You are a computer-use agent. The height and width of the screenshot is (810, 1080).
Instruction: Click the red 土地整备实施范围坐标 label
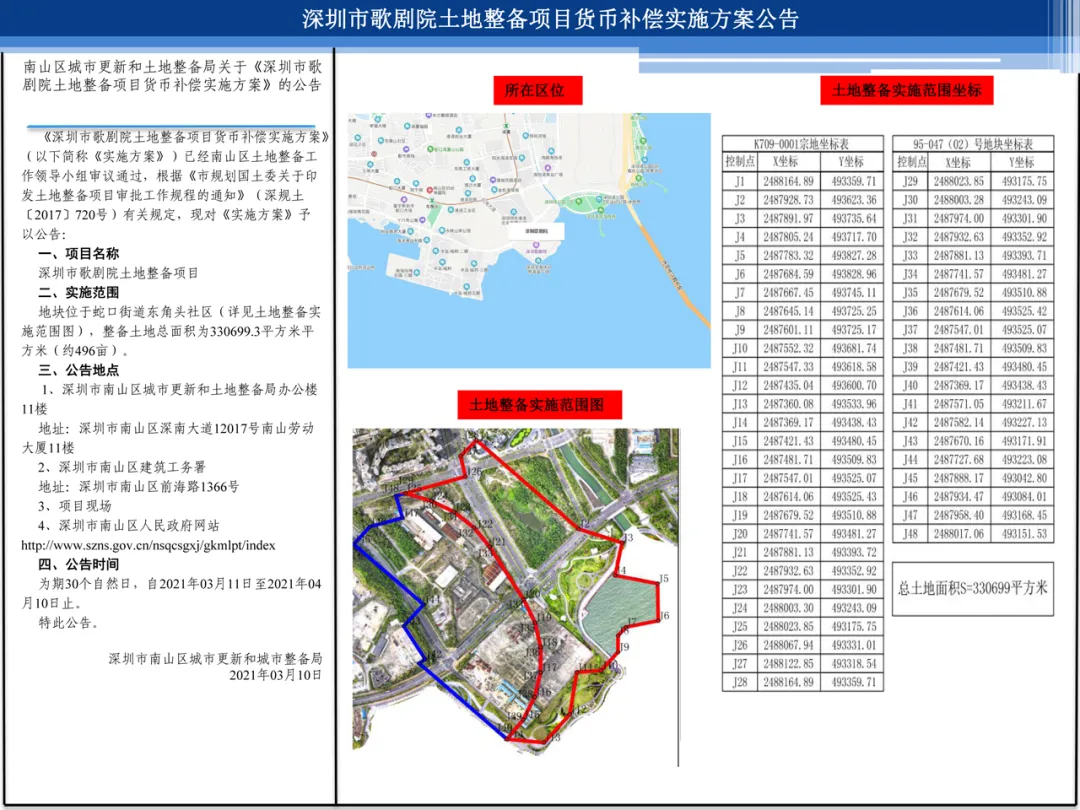pos(907,90)
